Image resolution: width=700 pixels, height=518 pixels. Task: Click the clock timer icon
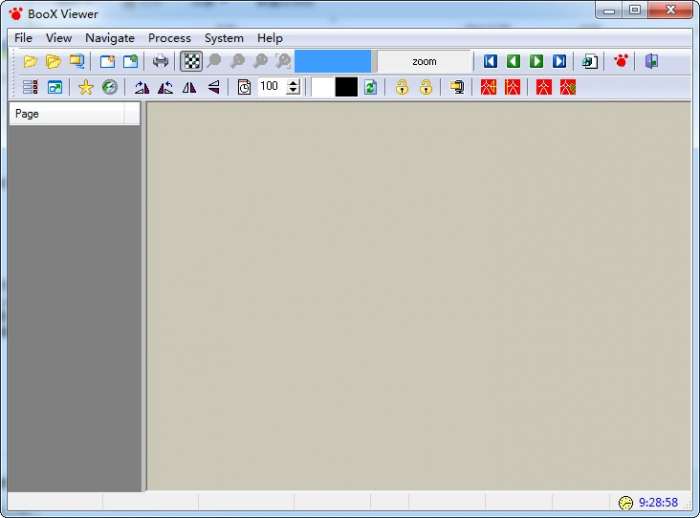[x=244, y=87]
